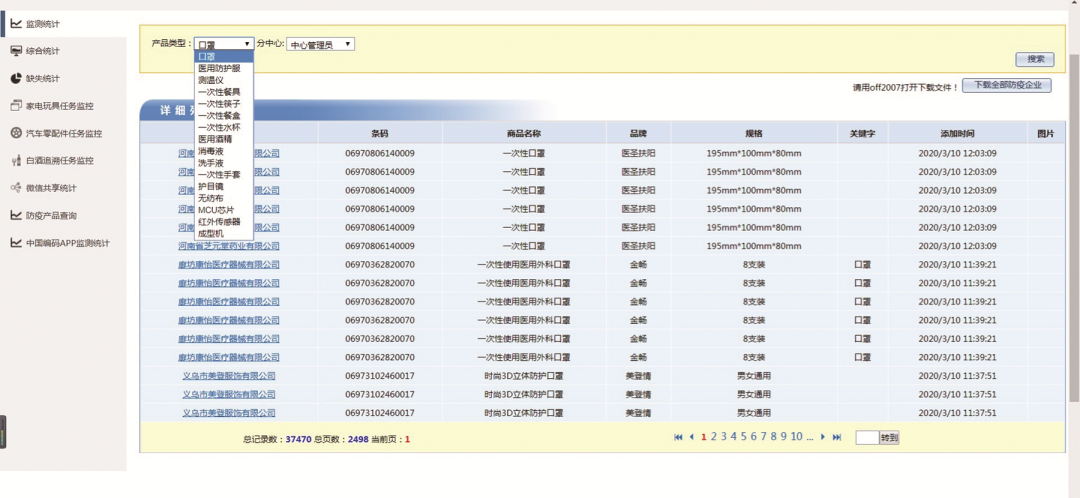
Task: Go to page 10 in the pagination
Action: point(796,436)
